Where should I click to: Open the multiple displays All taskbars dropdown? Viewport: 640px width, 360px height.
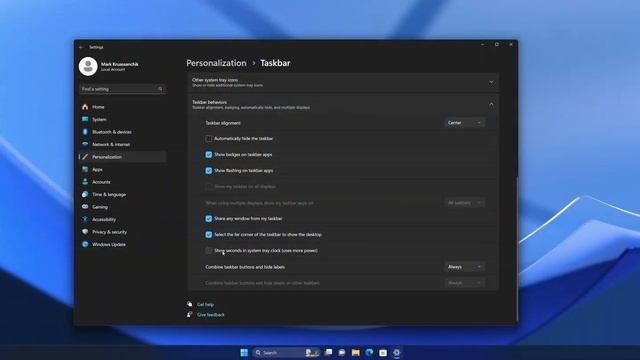pos(464,203)
